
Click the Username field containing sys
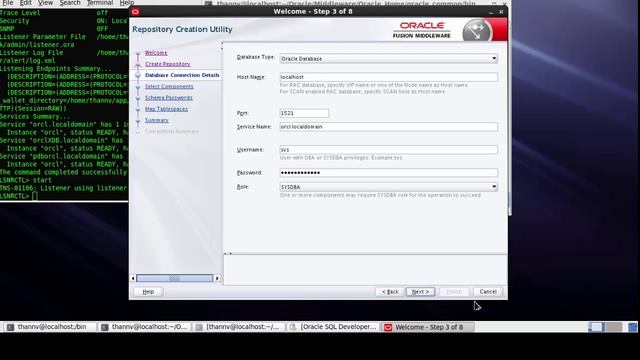point(389,150)
